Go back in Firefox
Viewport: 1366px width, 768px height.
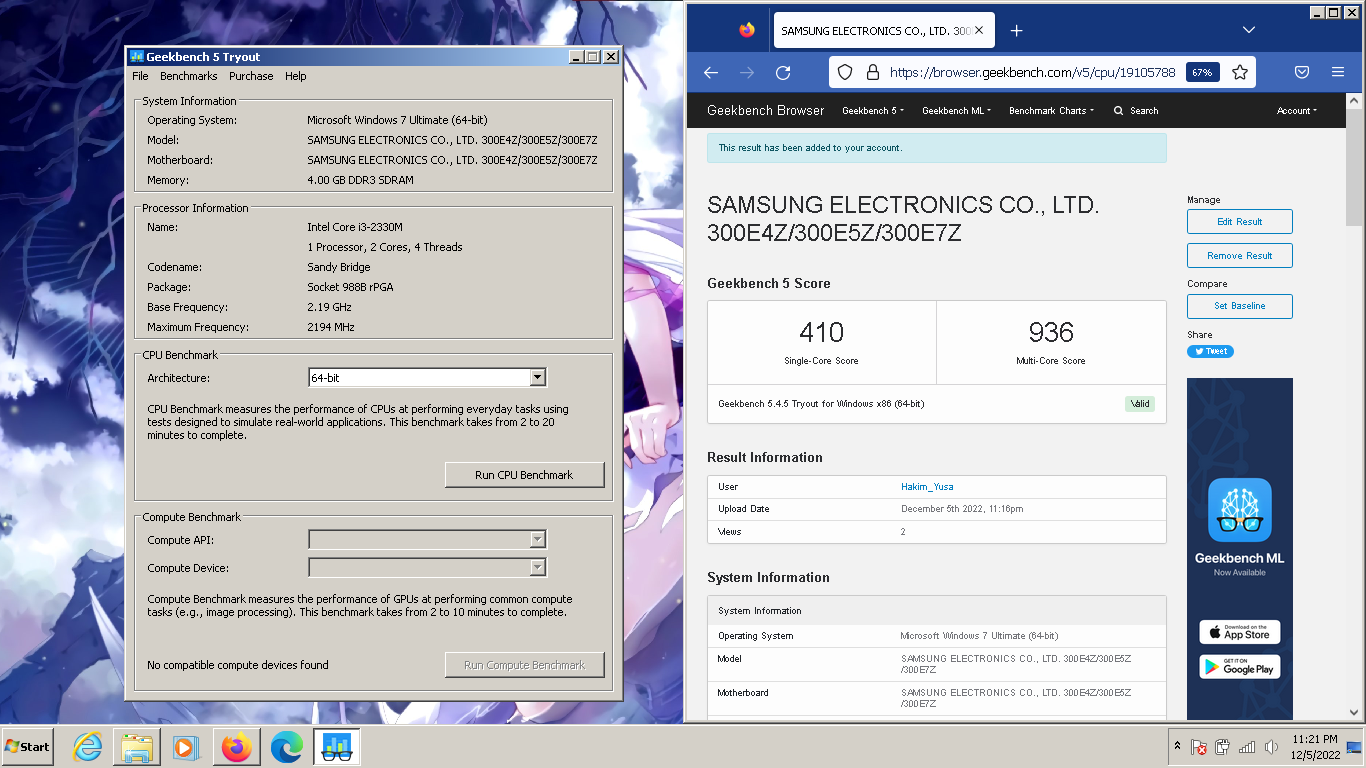coord(711,72)
